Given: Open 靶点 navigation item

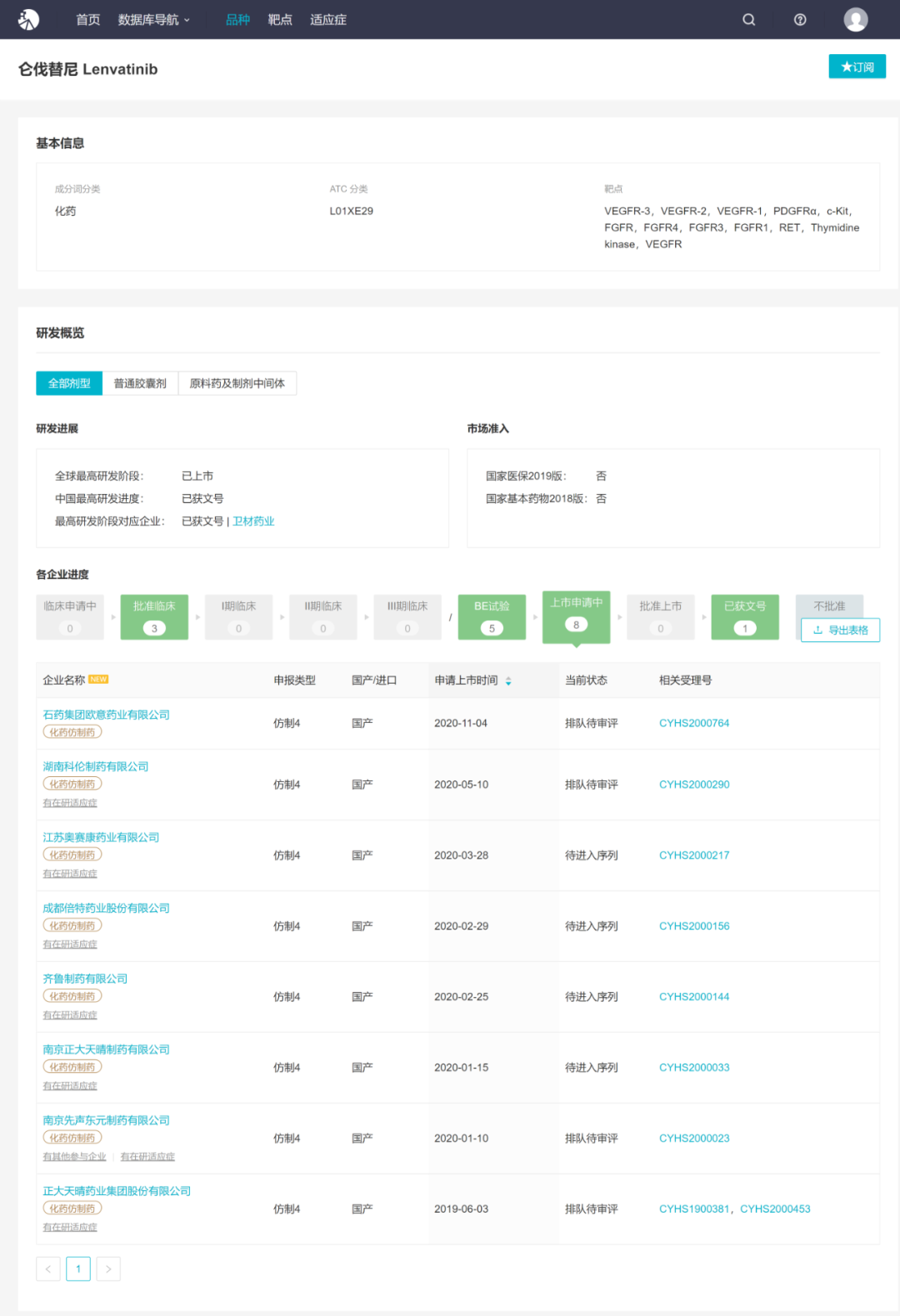Looking at the screenshot, I should tap(280, 19).
